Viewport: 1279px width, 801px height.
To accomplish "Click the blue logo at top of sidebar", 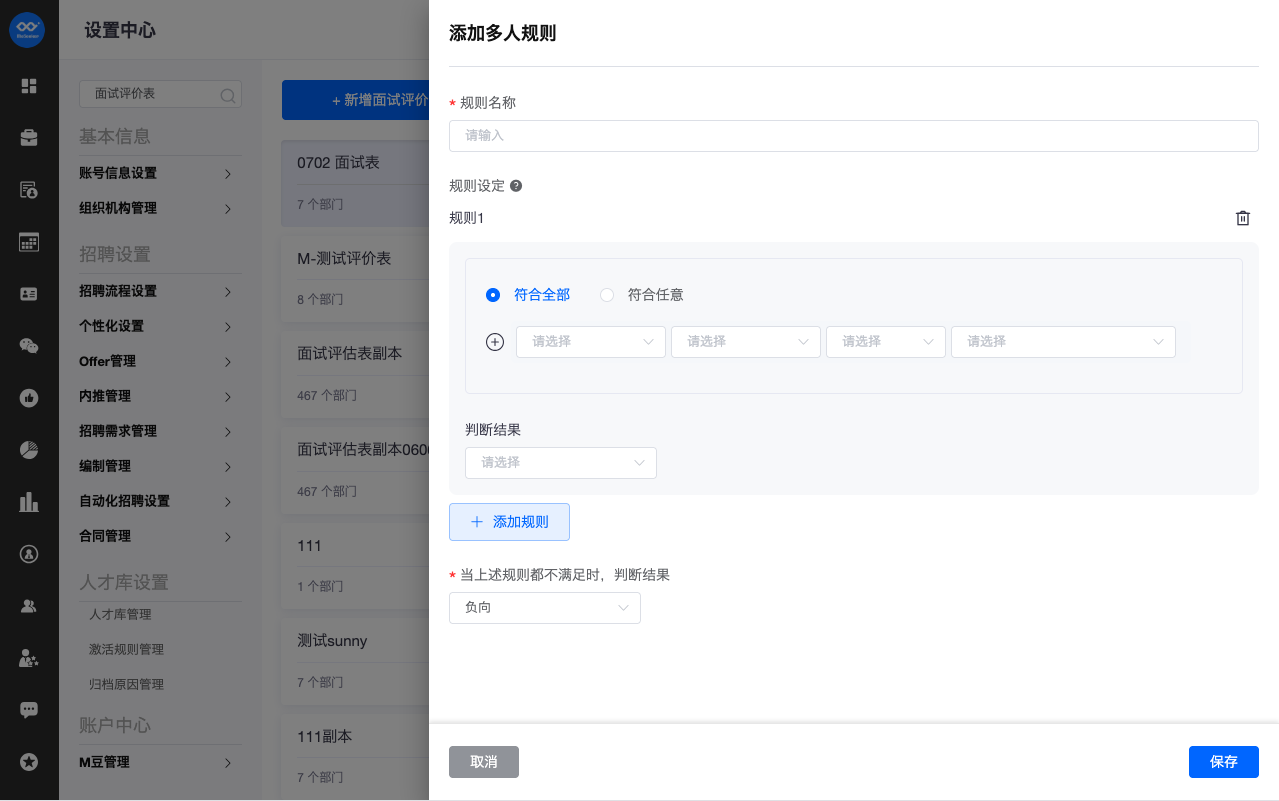I will tap(28, 29).
